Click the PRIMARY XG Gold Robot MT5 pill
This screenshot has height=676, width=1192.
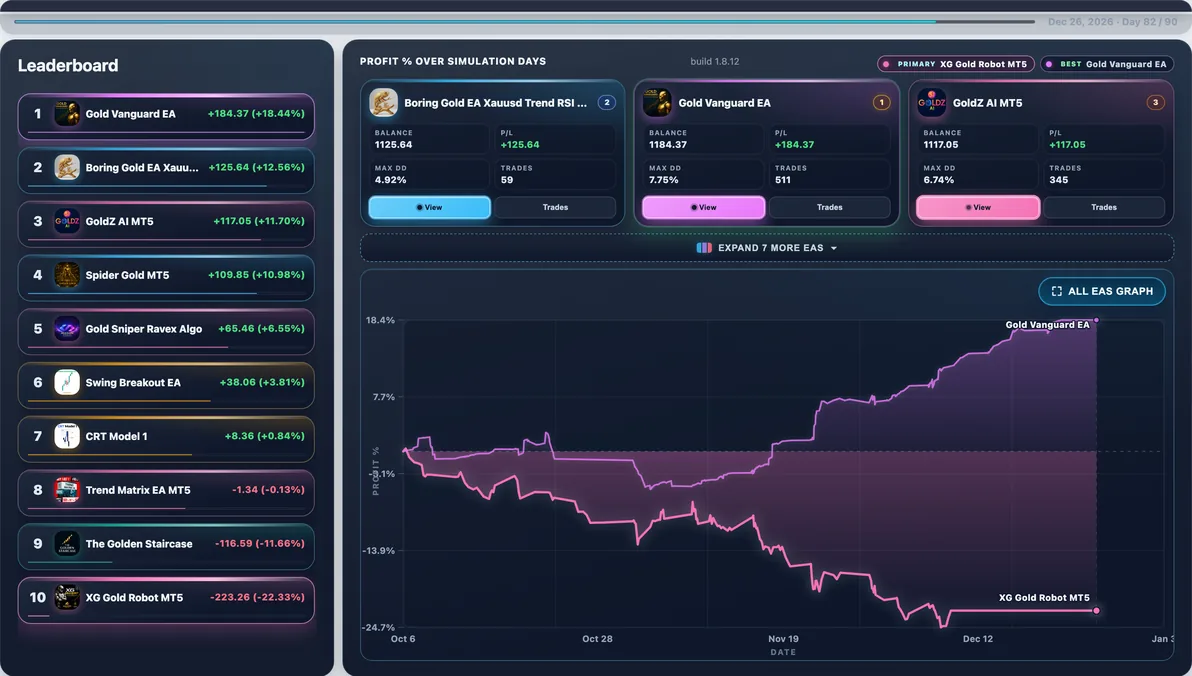click(956, 65)
